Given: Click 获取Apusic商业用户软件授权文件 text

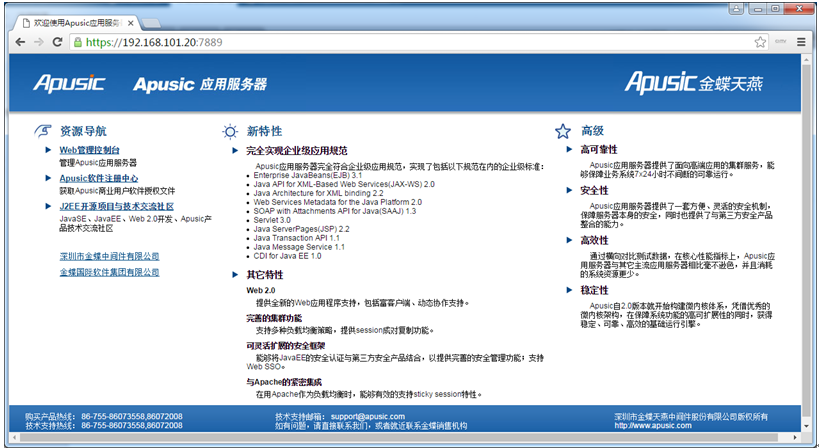Looking at the screenshot, I should 118,191.
